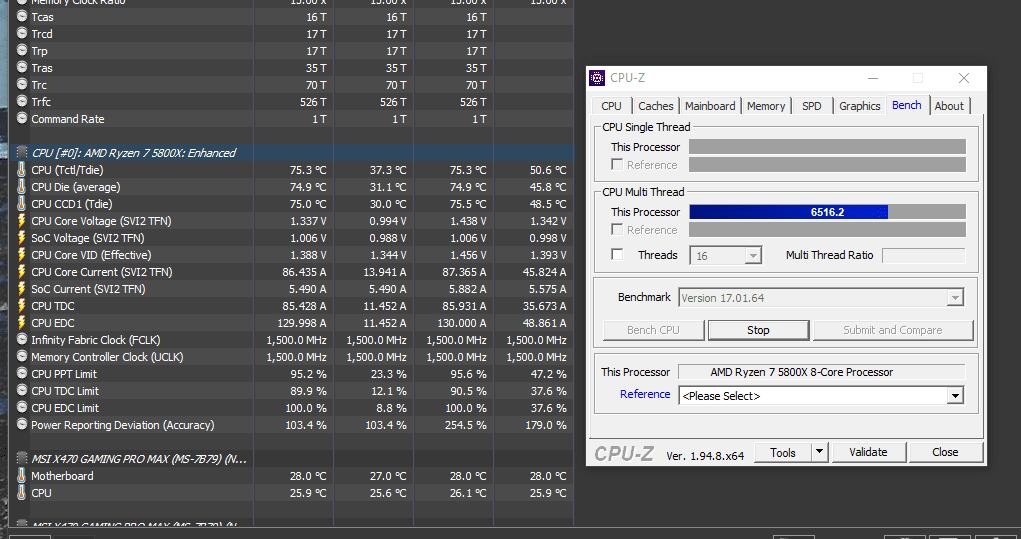Click clock icon beside Tcas row
The height and width of the screenshot is (539, 1021).
pos(21,16)
